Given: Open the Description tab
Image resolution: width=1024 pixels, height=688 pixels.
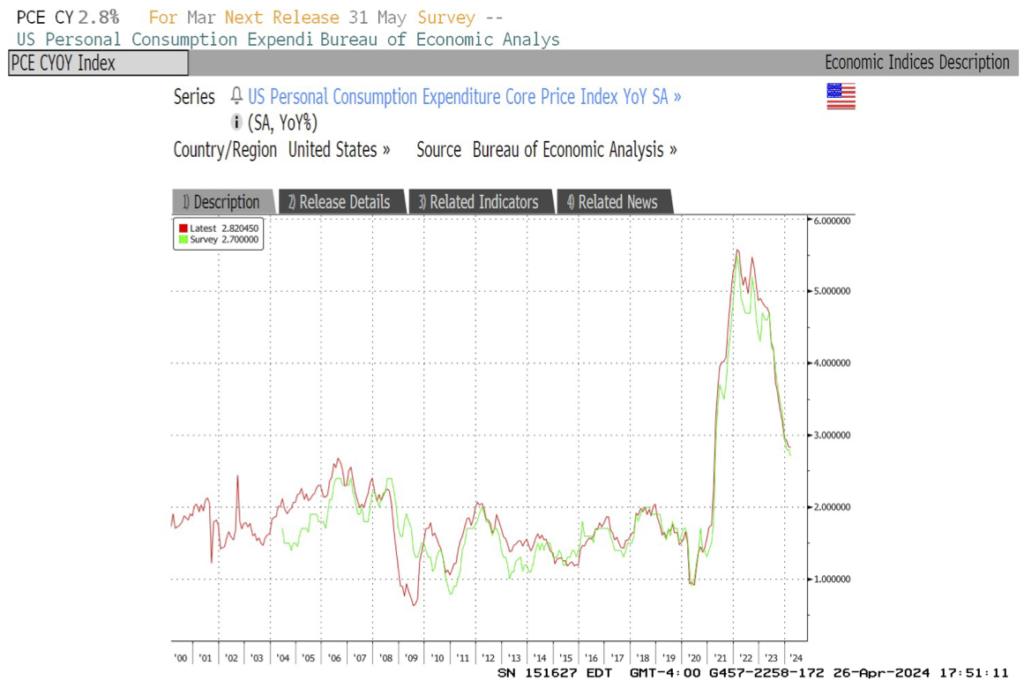Looking at the screenshot, I should (x=221, y=202).
